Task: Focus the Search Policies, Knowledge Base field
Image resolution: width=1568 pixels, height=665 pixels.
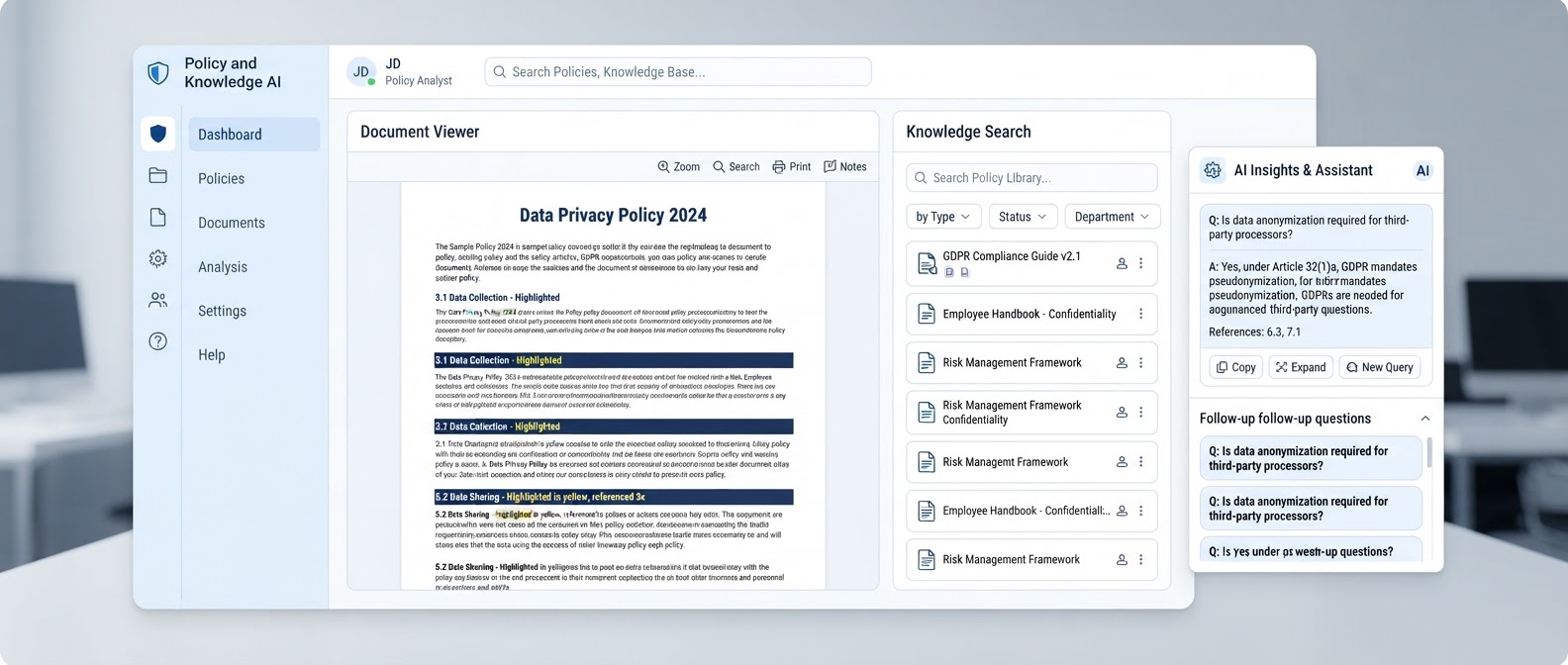Action: click(x=678, y=72)
